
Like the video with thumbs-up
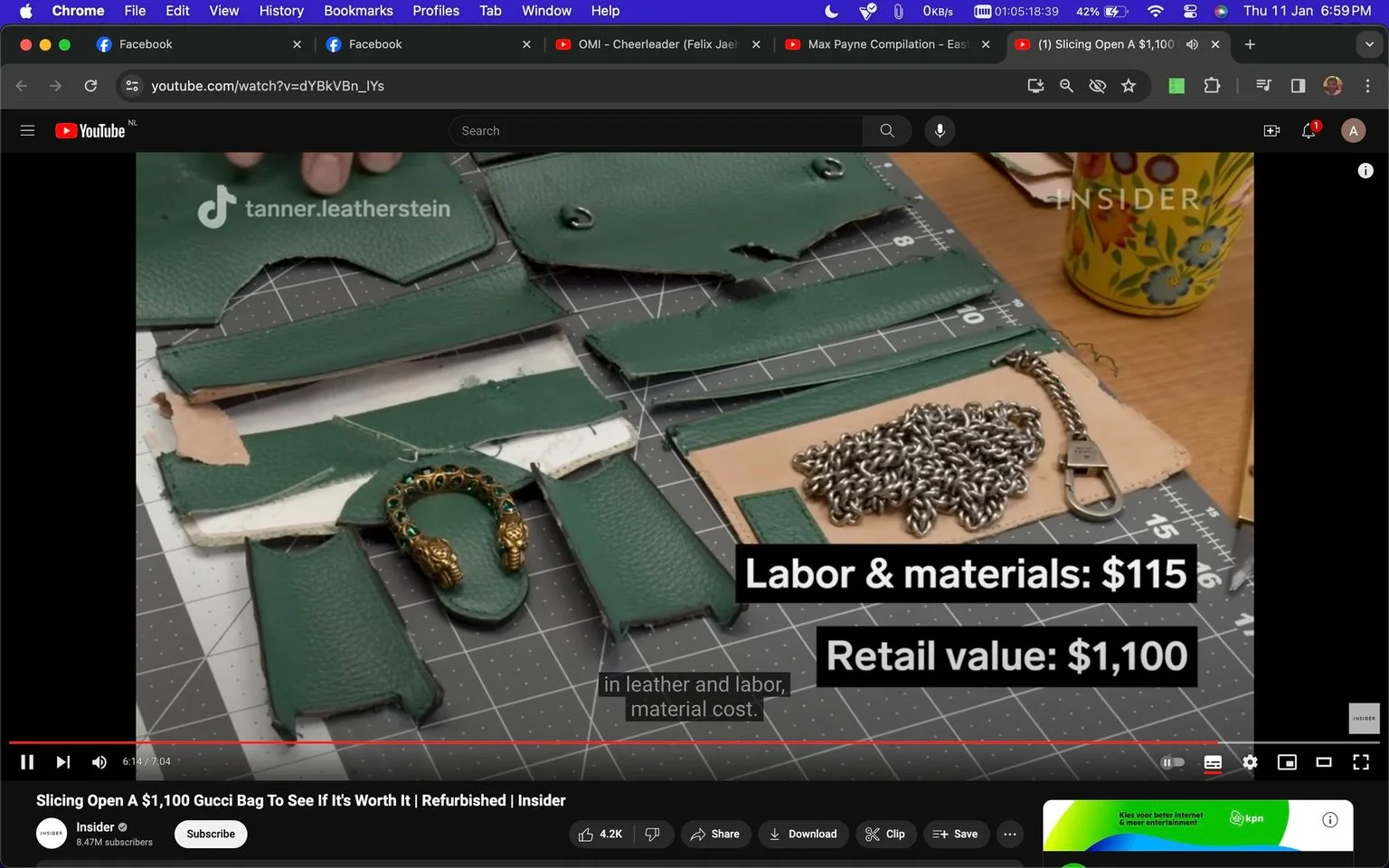[601, 834]
